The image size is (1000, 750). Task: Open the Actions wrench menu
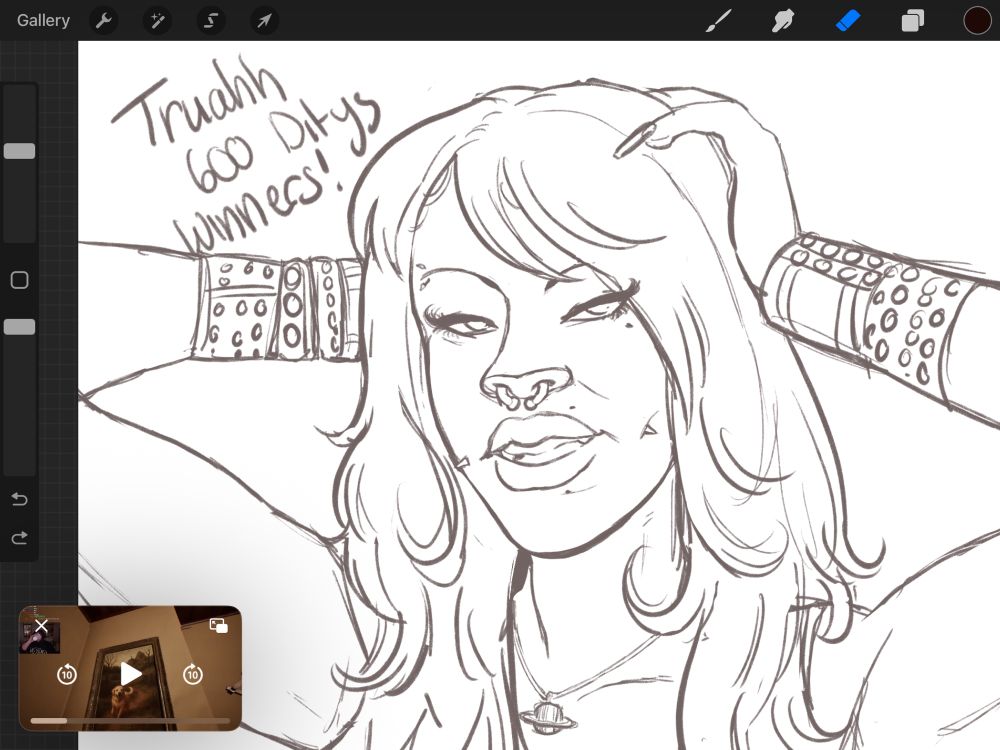pos(103,20)
